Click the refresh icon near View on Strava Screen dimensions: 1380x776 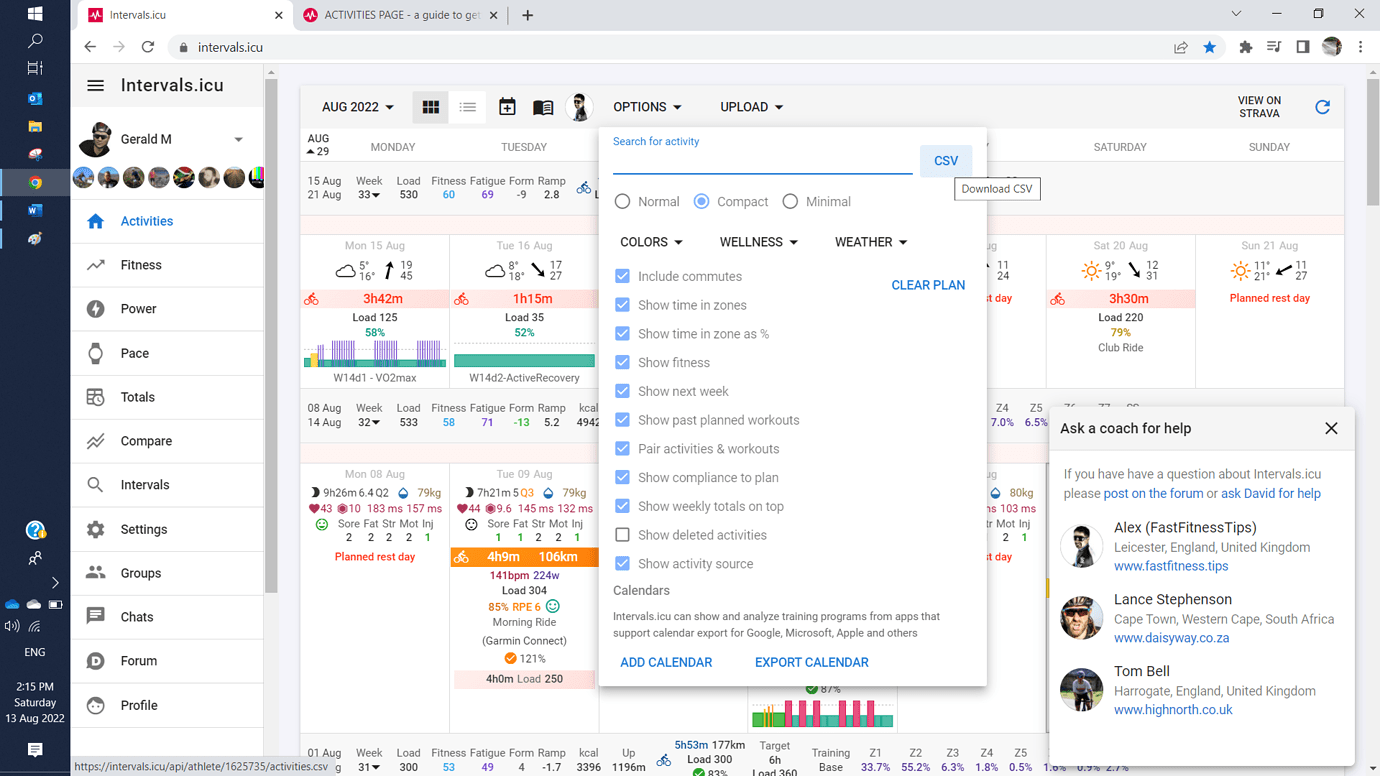pos(1322,107)
